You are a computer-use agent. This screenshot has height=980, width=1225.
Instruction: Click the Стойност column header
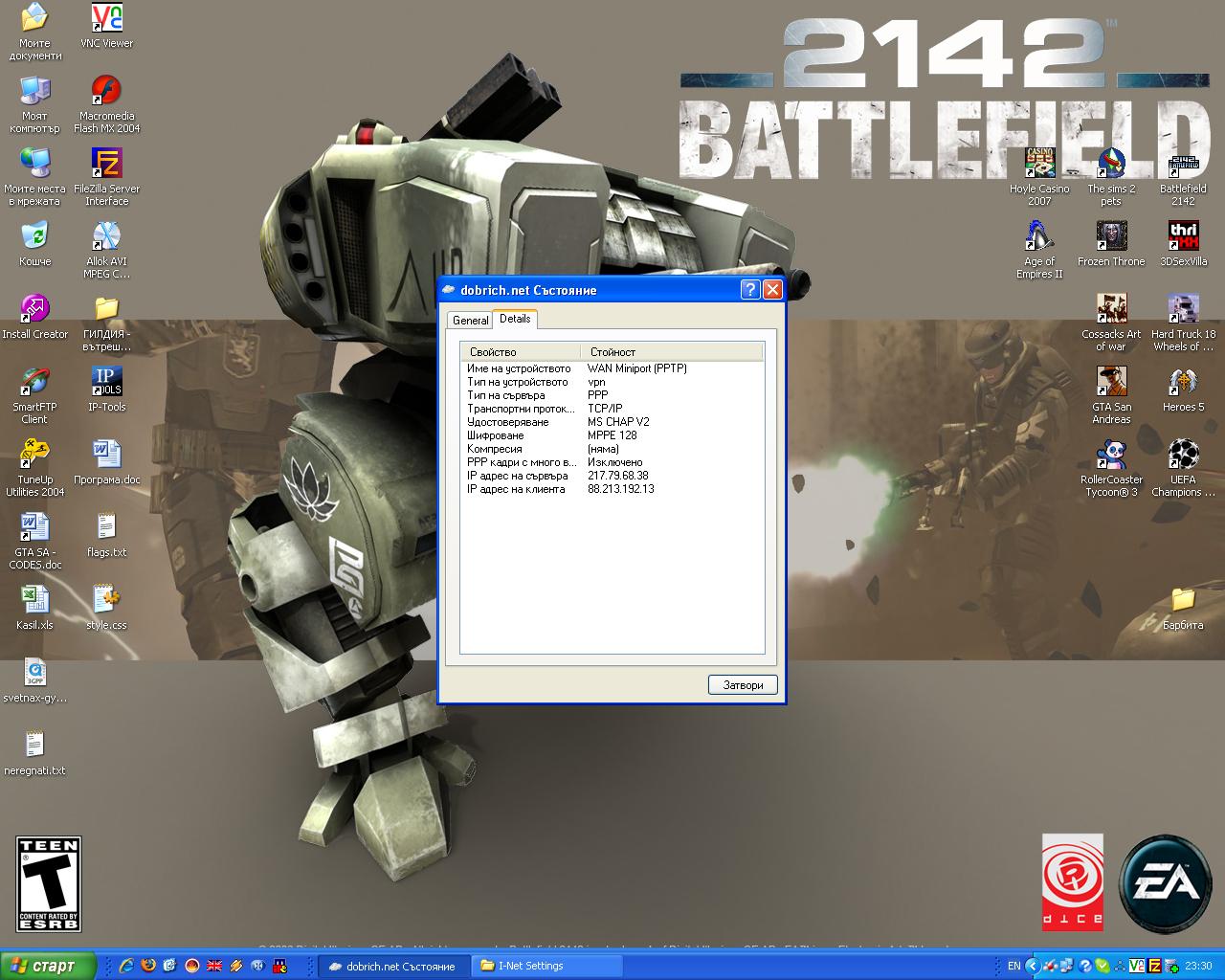point(672,352)
